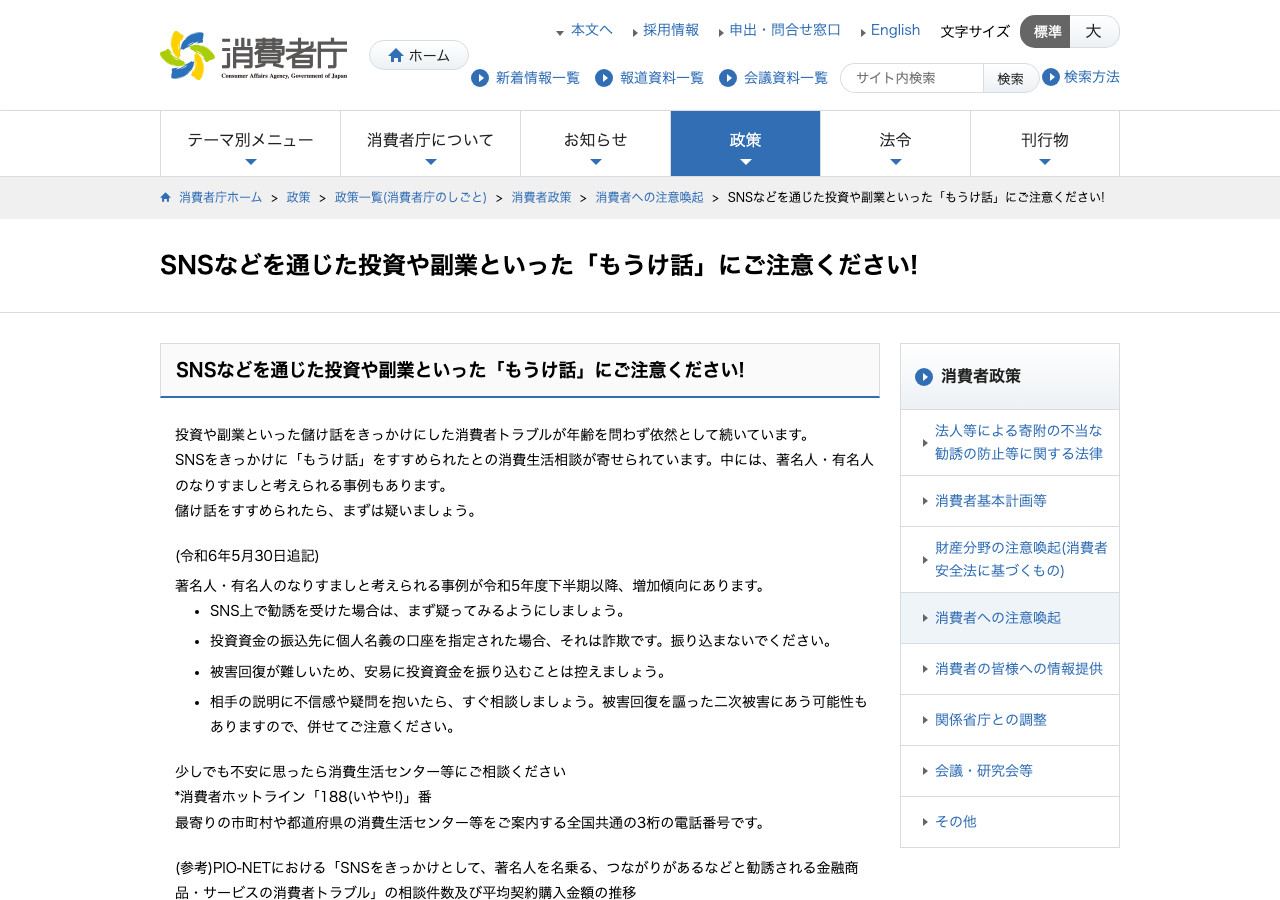
Task: Expand the テーマ別メニュー dropdown
Action: (250, 143)
